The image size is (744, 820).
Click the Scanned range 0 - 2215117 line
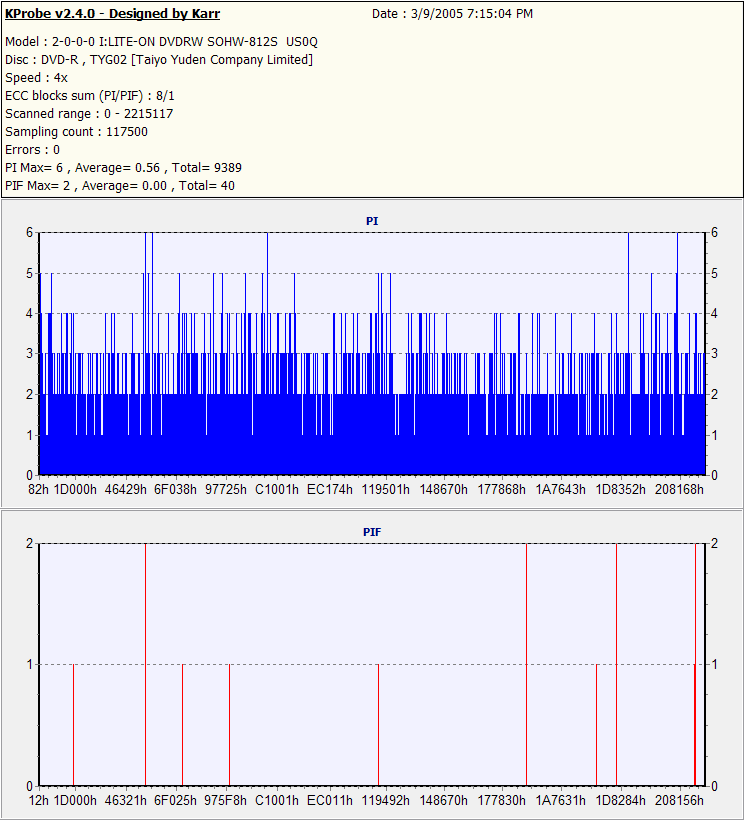coord(89,113)
